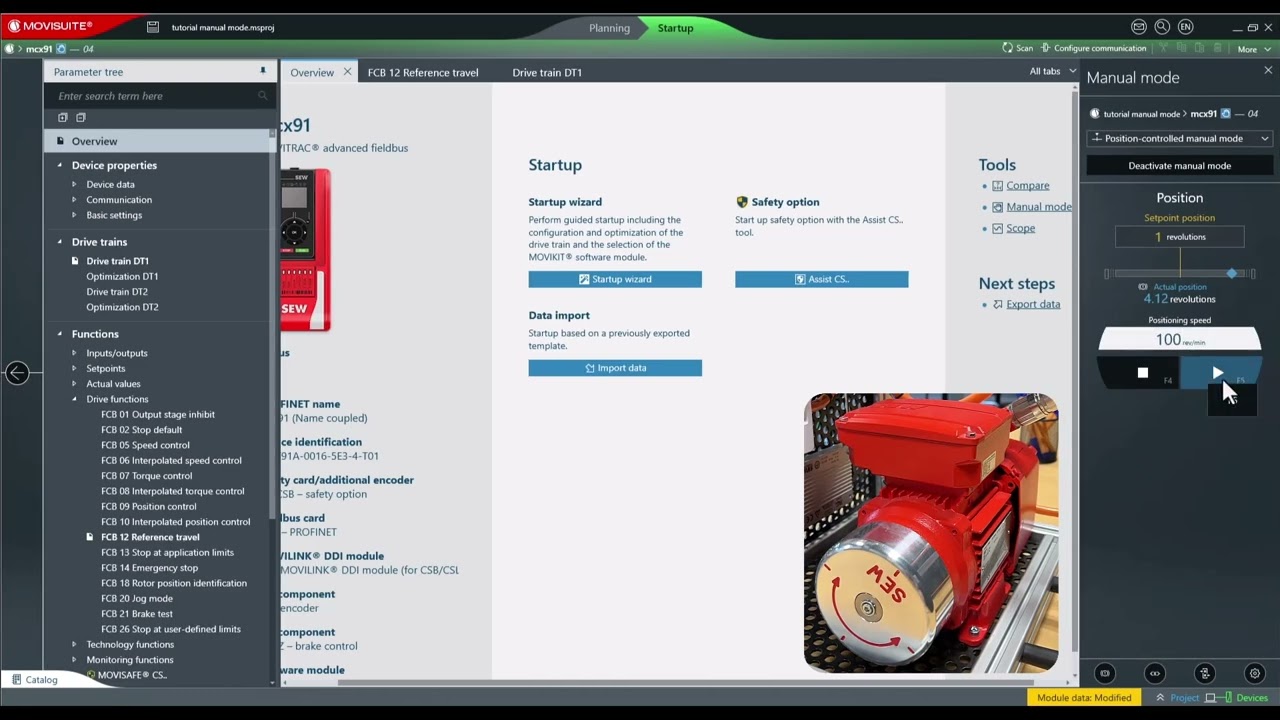Image resolution: width=1280 pixels, height=720 pixels.
Task: Change language via EN icon
Action: pos(1186,27)
